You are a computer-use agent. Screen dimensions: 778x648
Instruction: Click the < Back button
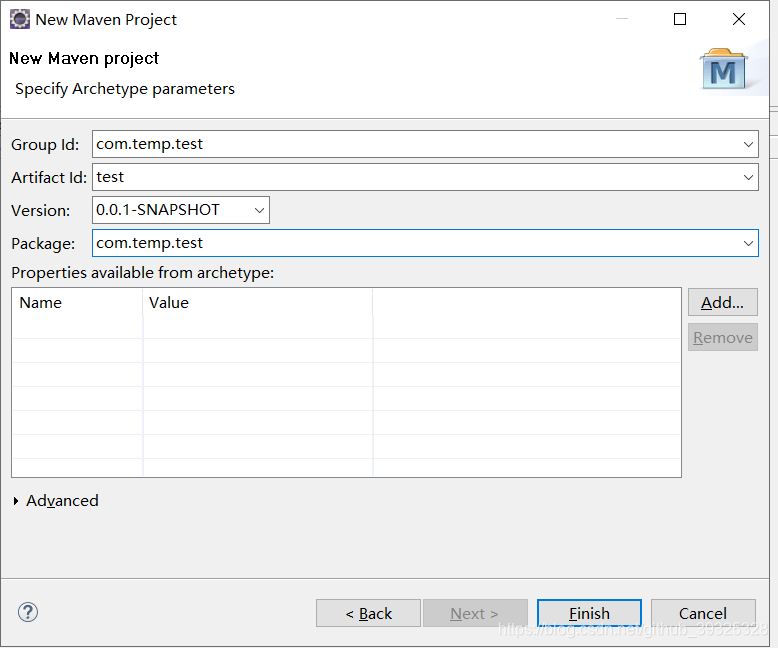(368, 613)
